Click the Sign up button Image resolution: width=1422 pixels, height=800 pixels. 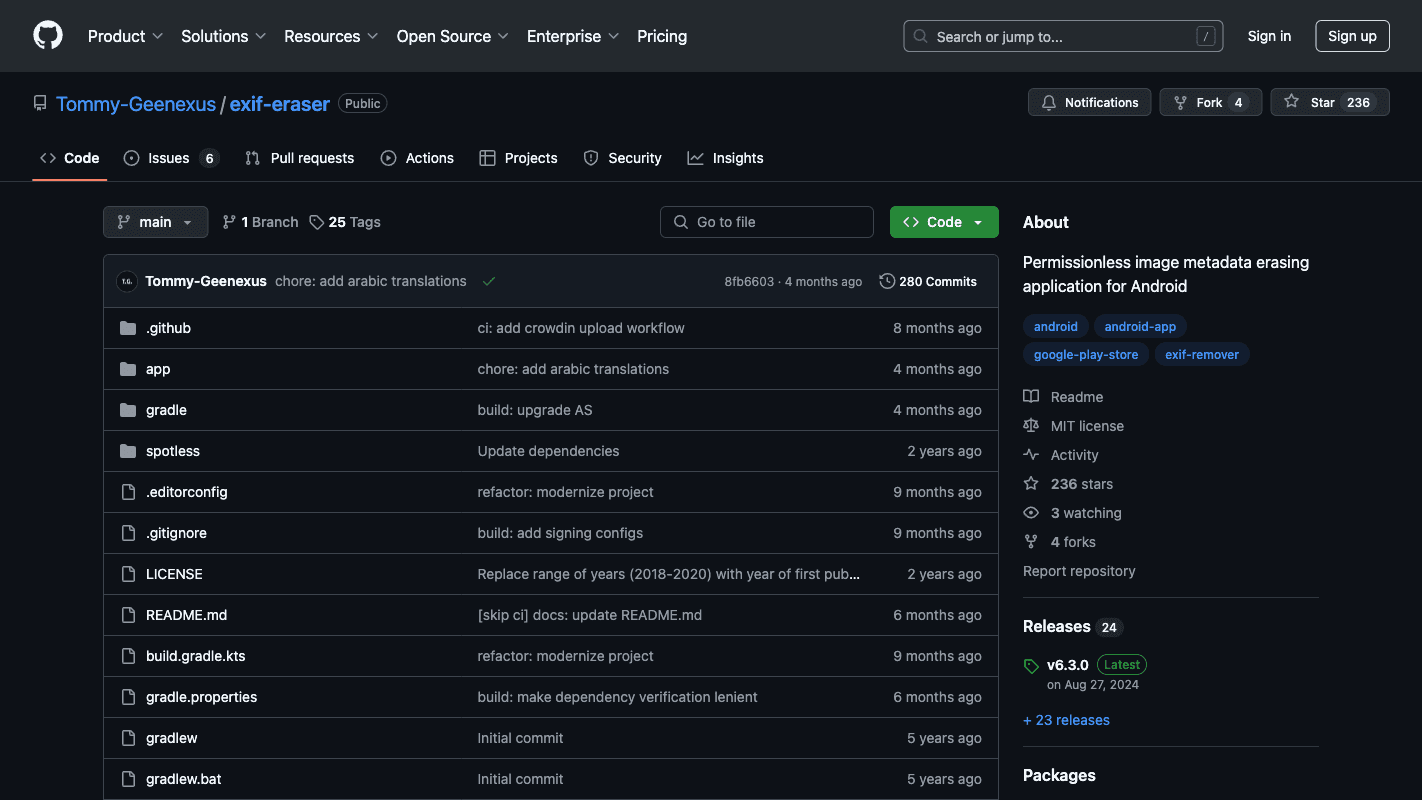pos(1352,36)
